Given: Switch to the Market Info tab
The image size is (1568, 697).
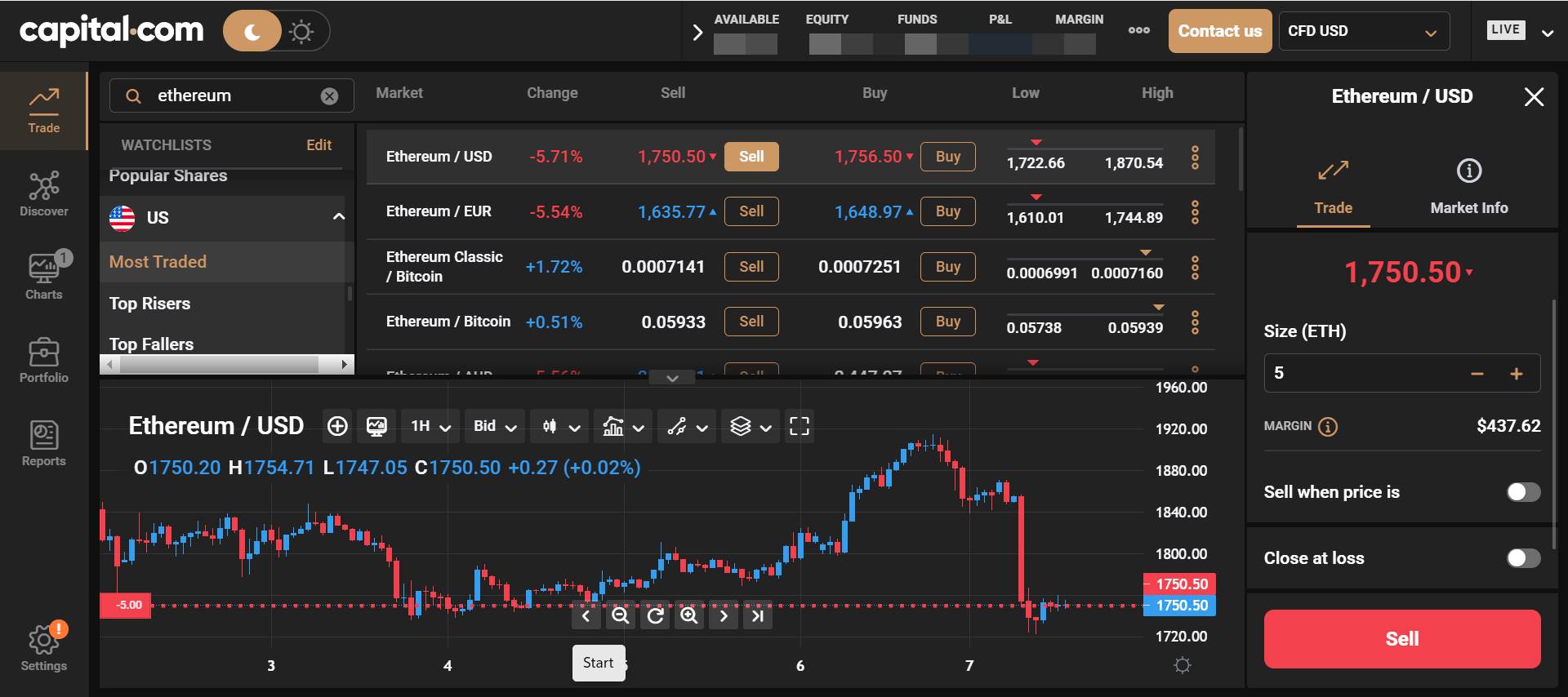Looking at the screenshot, I should point(1468,187).
